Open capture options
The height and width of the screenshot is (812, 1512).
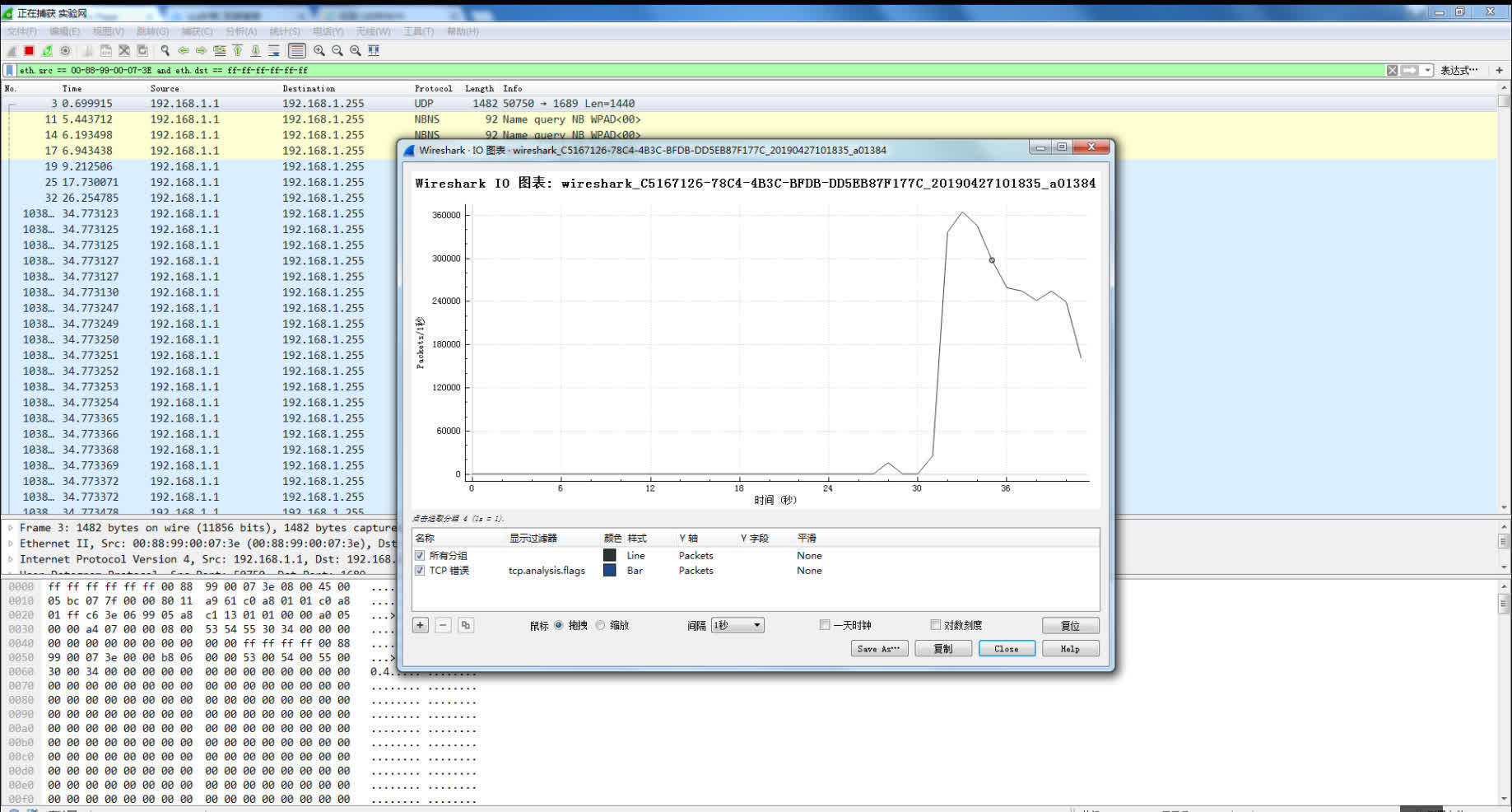(65, 51)
